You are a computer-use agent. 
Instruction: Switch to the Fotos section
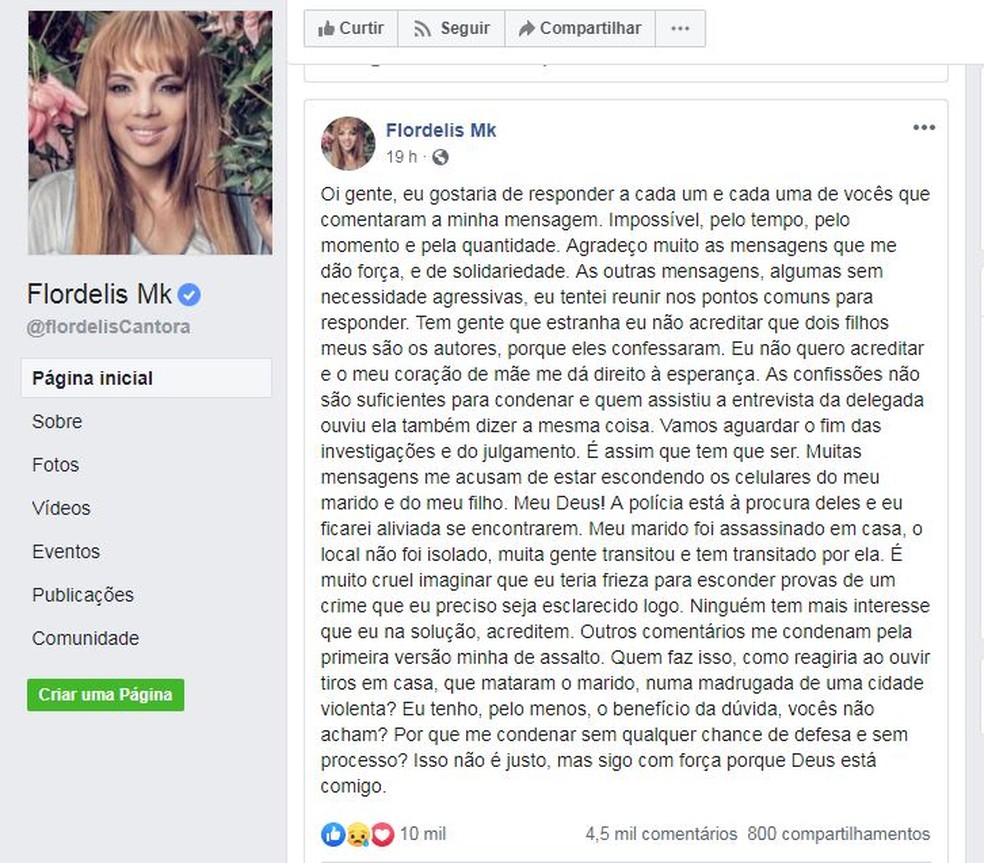click(x=55, y=464)
